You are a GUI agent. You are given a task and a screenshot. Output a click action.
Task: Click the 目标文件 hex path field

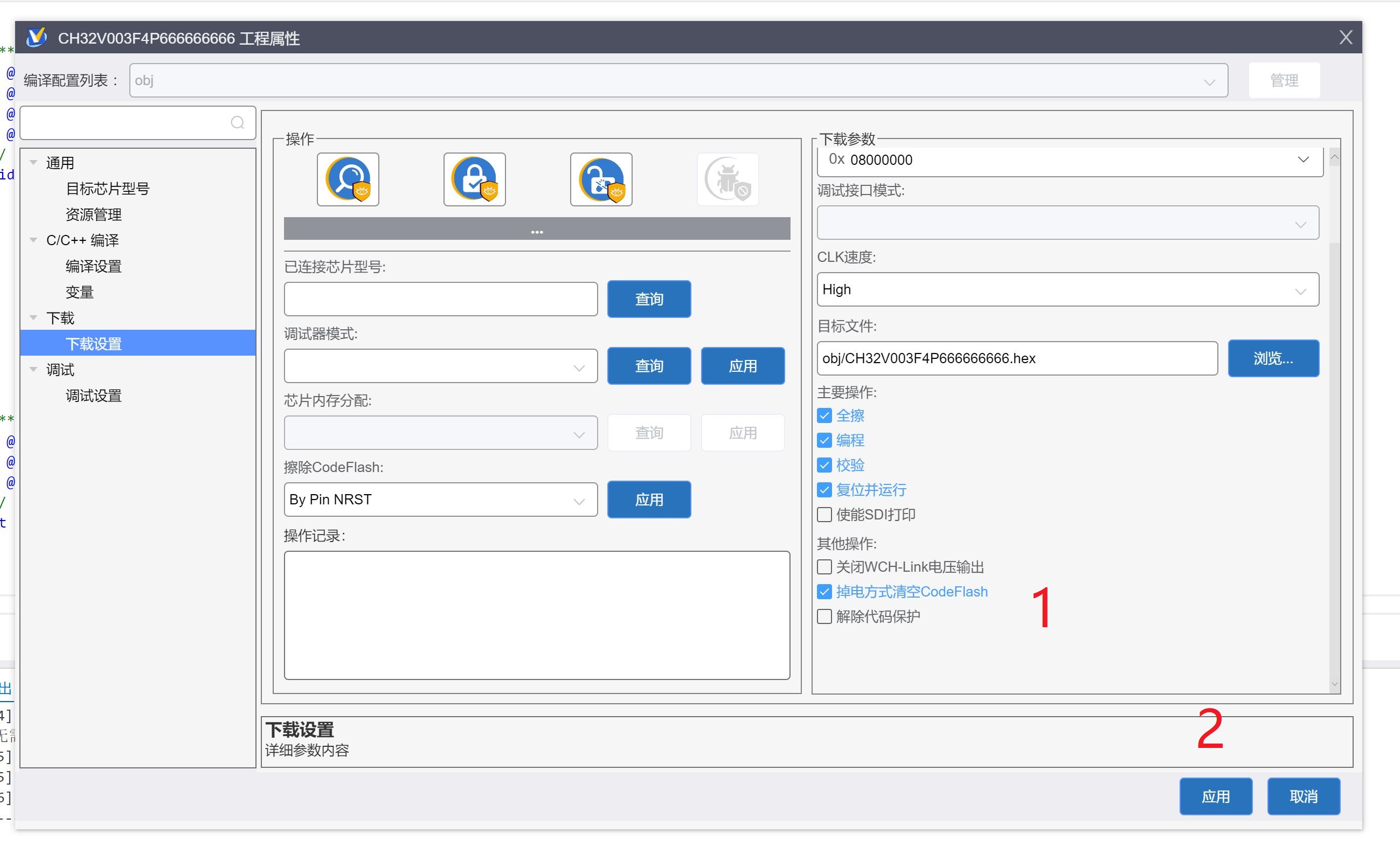click(x=1016, y=358)
